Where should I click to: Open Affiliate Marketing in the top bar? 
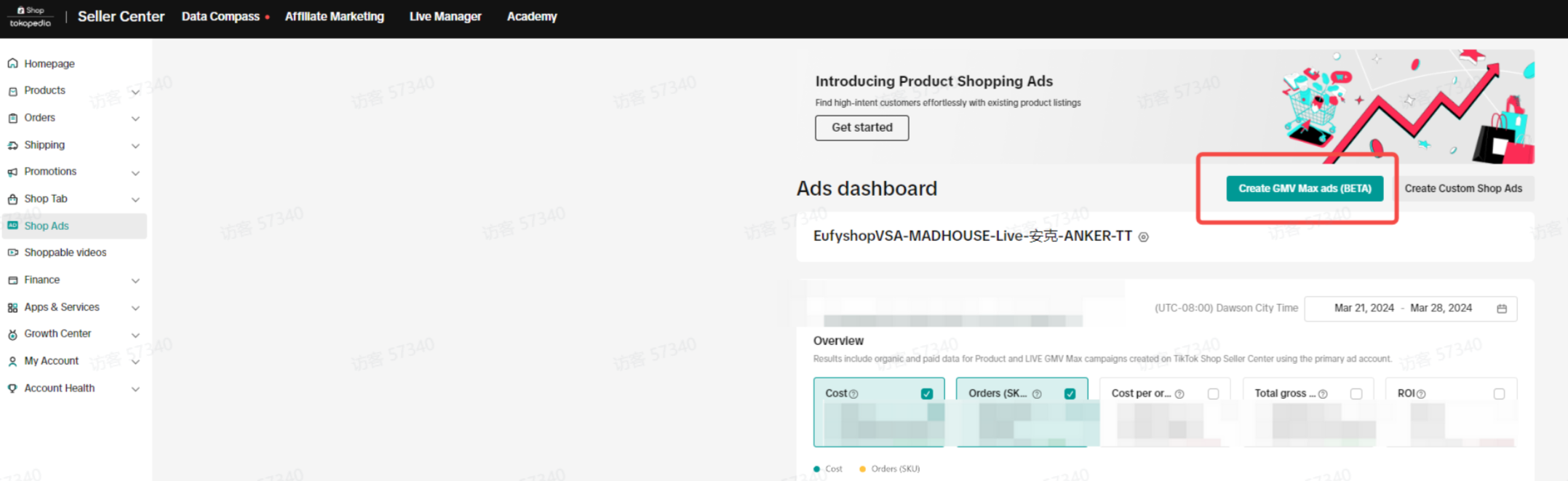click(334, 17)
